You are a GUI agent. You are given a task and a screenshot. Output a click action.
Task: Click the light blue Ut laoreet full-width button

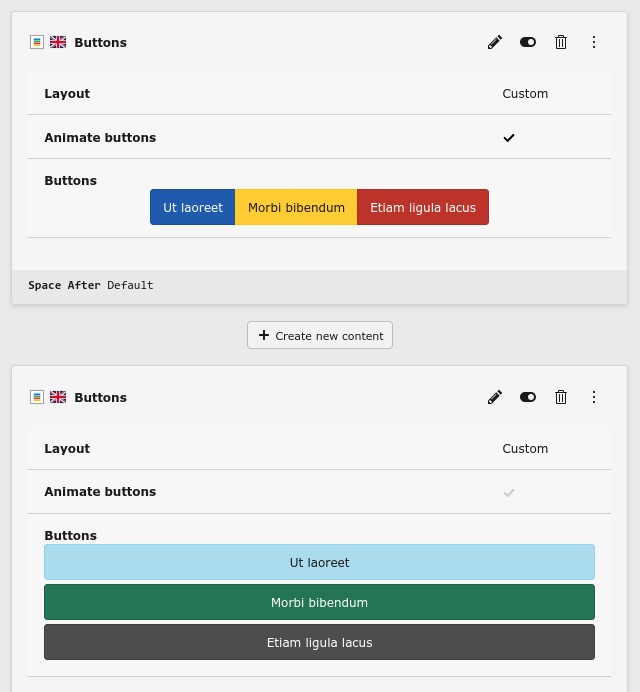click(x=319, y=562)
